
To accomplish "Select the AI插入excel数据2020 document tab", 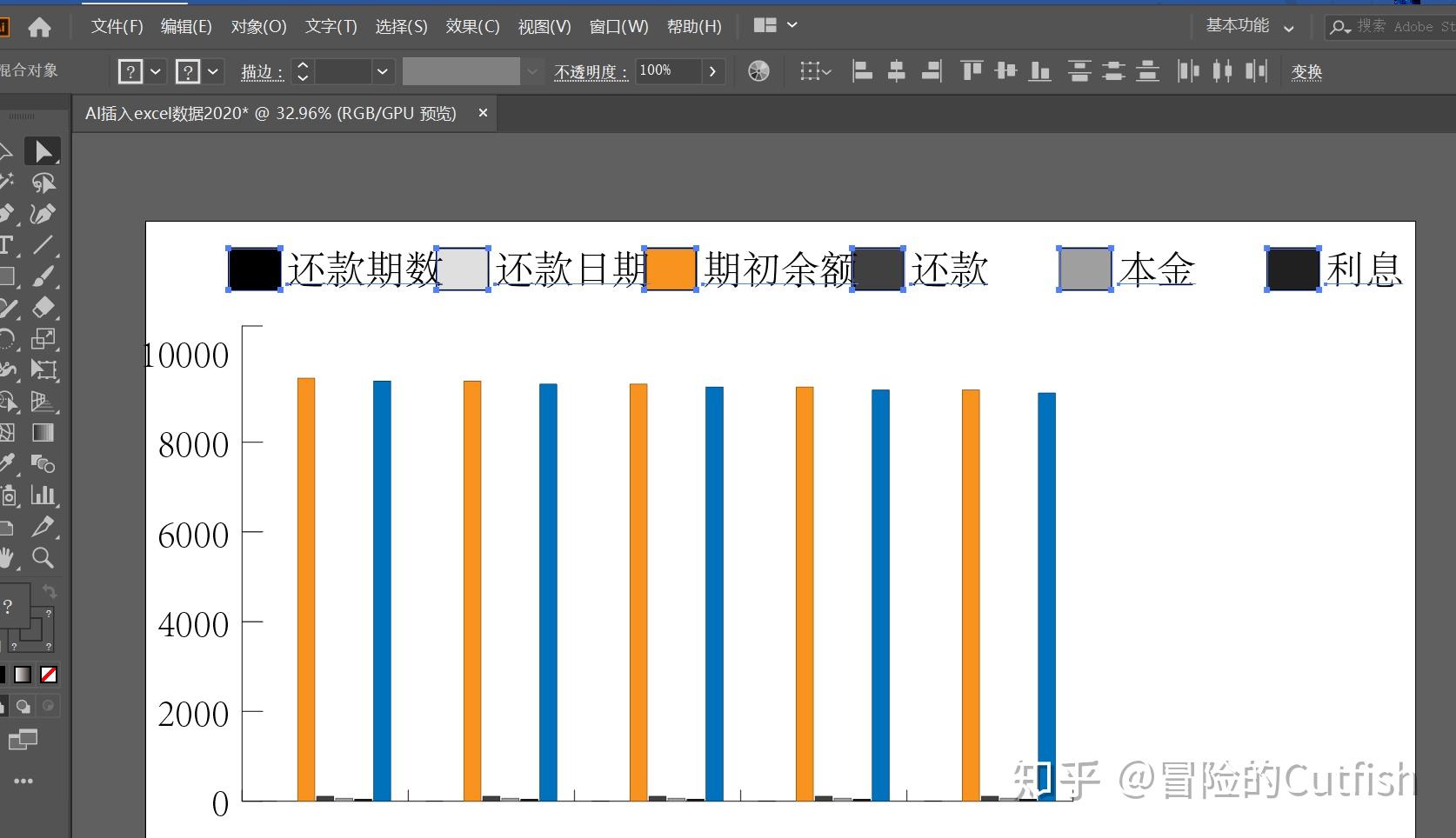I will (x=261, y=113).
